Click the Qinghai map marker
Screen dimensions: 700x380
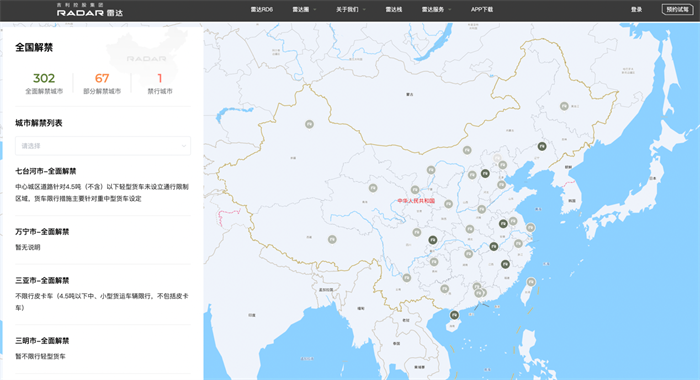(x=373, y=188)
